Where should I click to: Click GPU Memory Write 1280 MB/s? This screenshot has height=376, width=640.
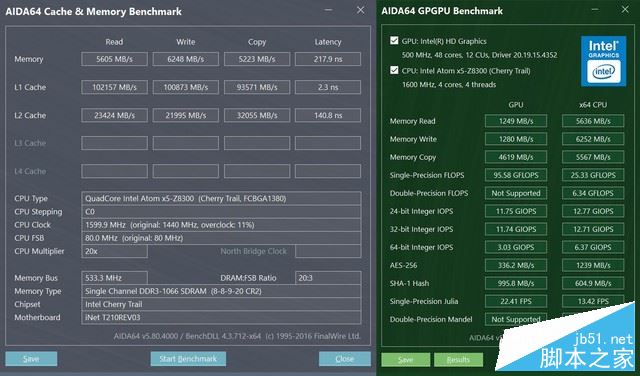point(516,139)
